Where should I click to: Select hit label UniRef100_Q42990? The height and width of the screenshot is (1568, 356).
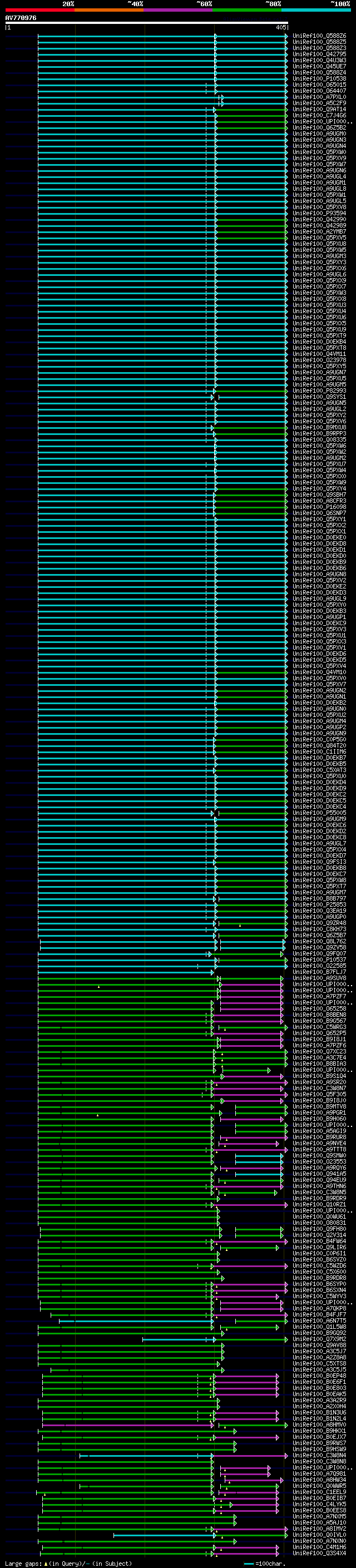click(319, 220)
